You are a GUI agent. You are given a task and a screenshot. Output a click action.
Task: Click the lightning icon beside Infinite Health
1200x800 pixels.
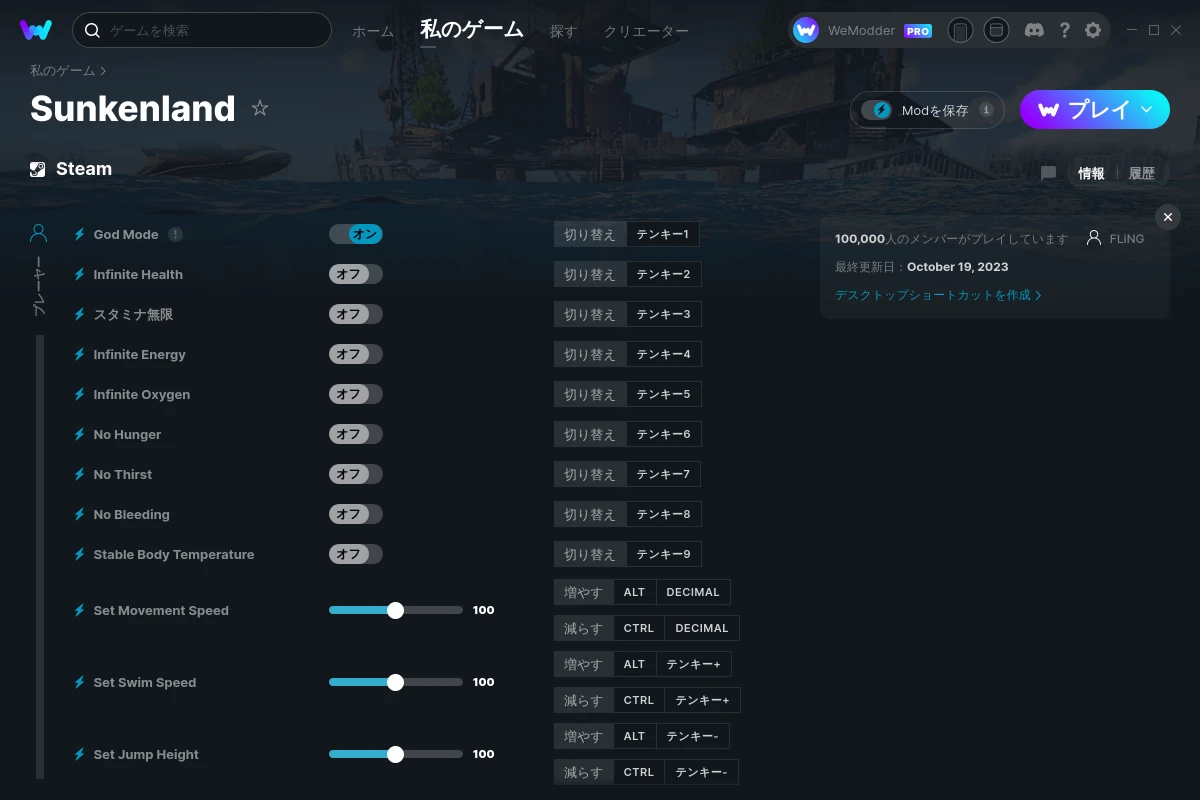click(x=80, y=274)
